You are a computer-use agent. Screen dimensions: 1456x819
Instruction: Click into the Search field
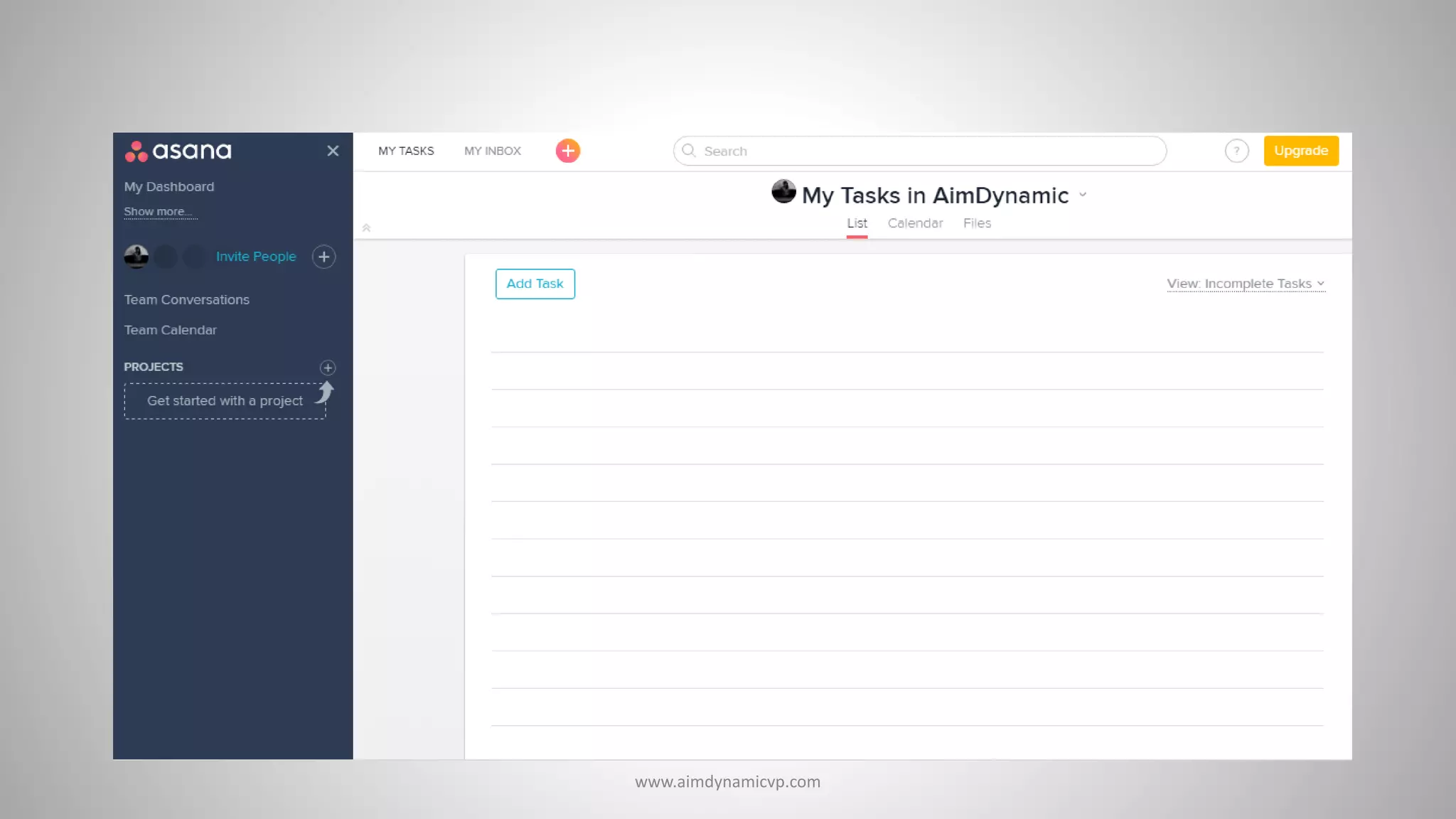[924, 151]
